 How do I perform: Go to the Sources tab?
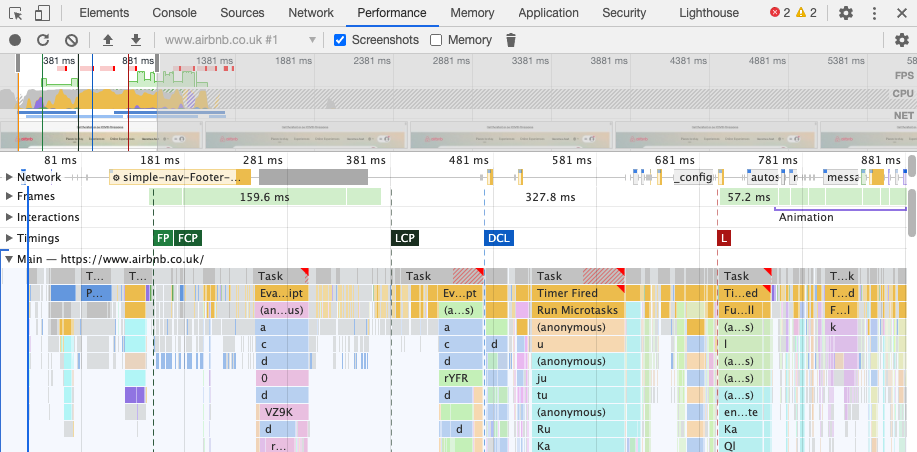(242, 13)
